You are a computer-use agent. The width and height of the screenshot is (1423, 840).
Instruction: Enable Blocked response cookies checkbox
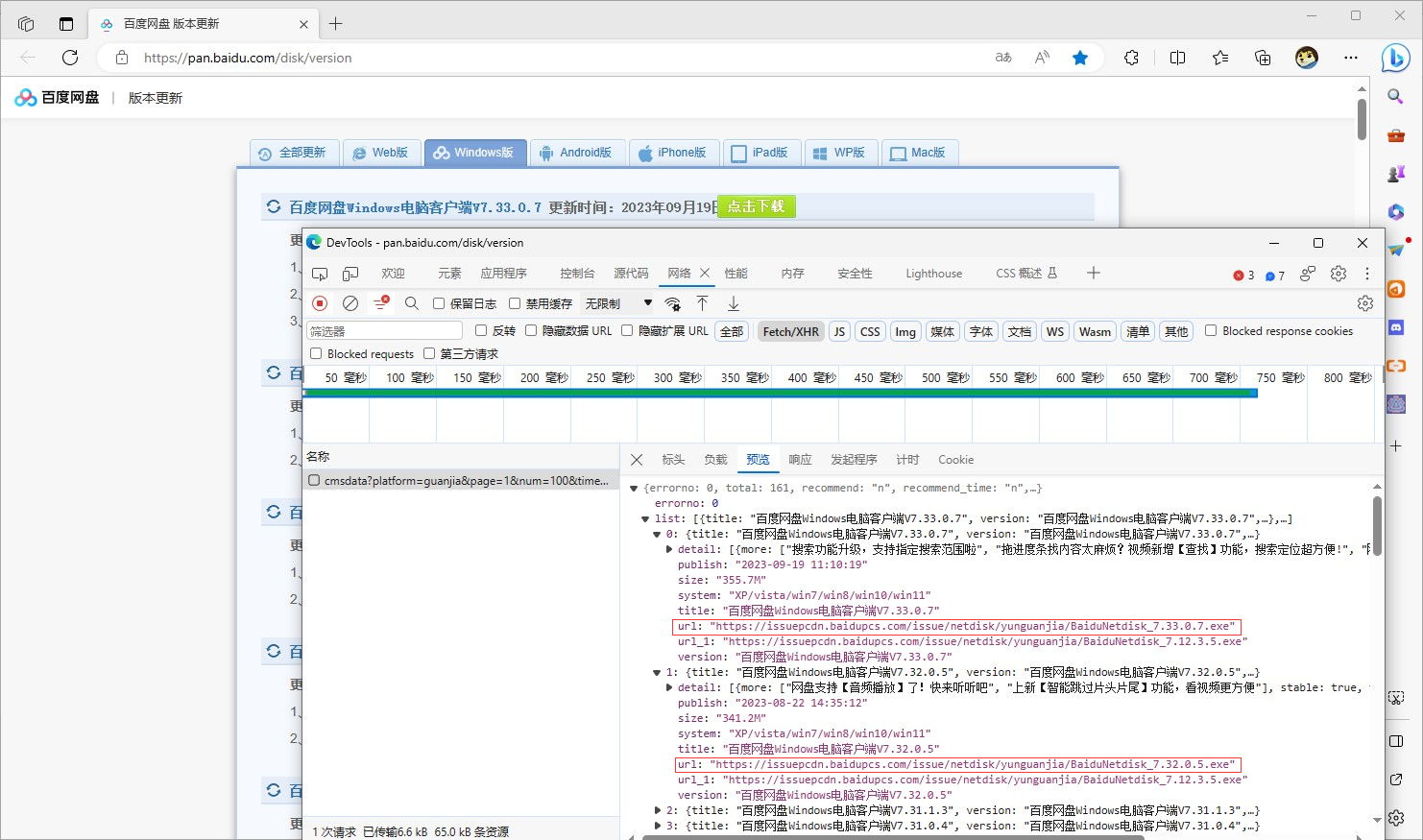pyautogui.click(x=1211, y=330)
